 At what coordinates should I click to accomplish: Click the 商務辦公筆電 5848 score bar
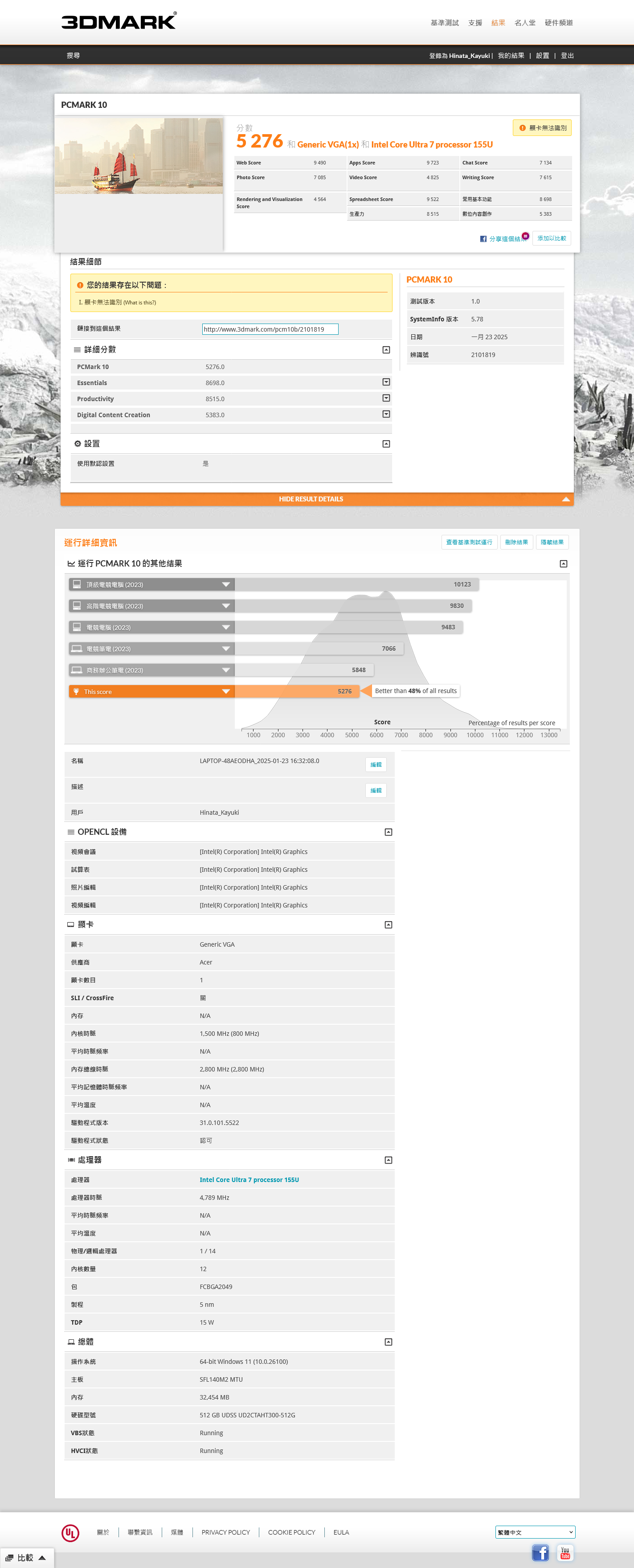tap(304, 670)
